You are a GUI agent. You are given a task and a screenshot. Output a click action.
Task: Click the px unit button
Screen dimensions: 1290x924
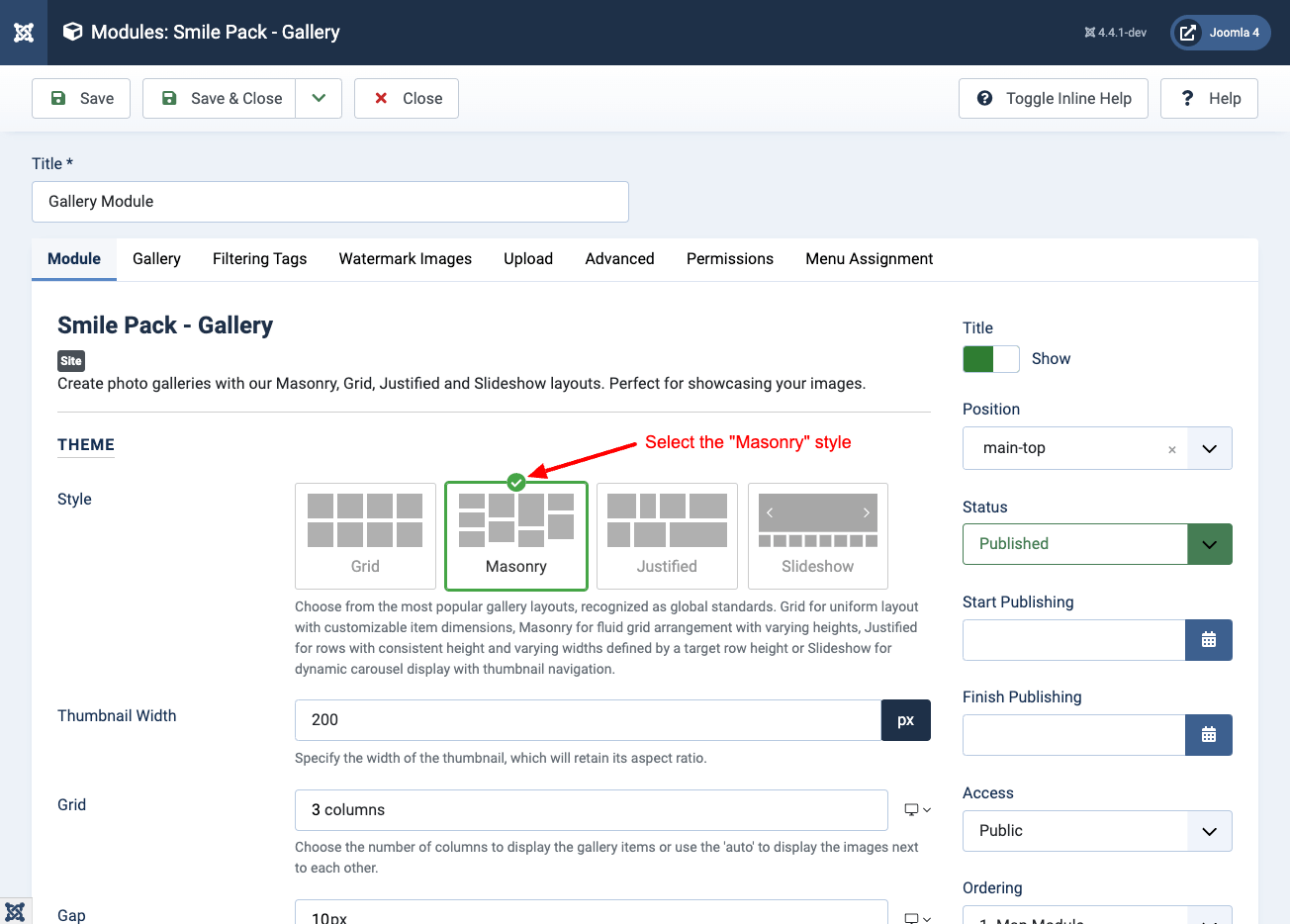(x=906, y=720)
